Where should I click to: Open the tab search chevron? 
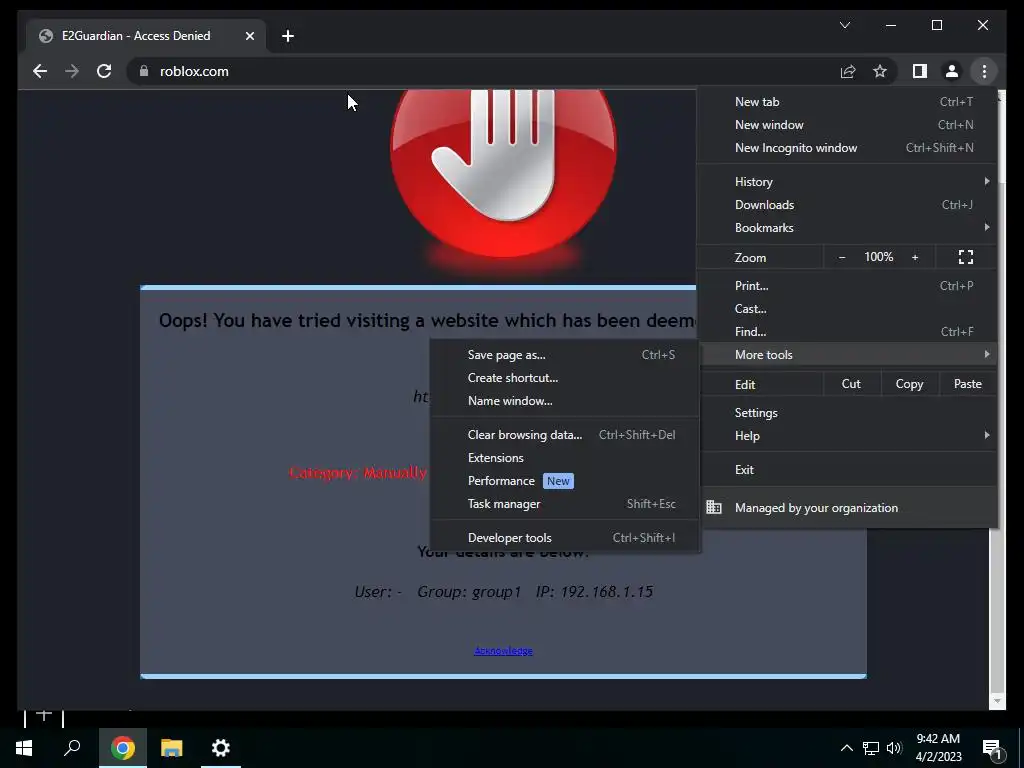[x=844, y=25]
